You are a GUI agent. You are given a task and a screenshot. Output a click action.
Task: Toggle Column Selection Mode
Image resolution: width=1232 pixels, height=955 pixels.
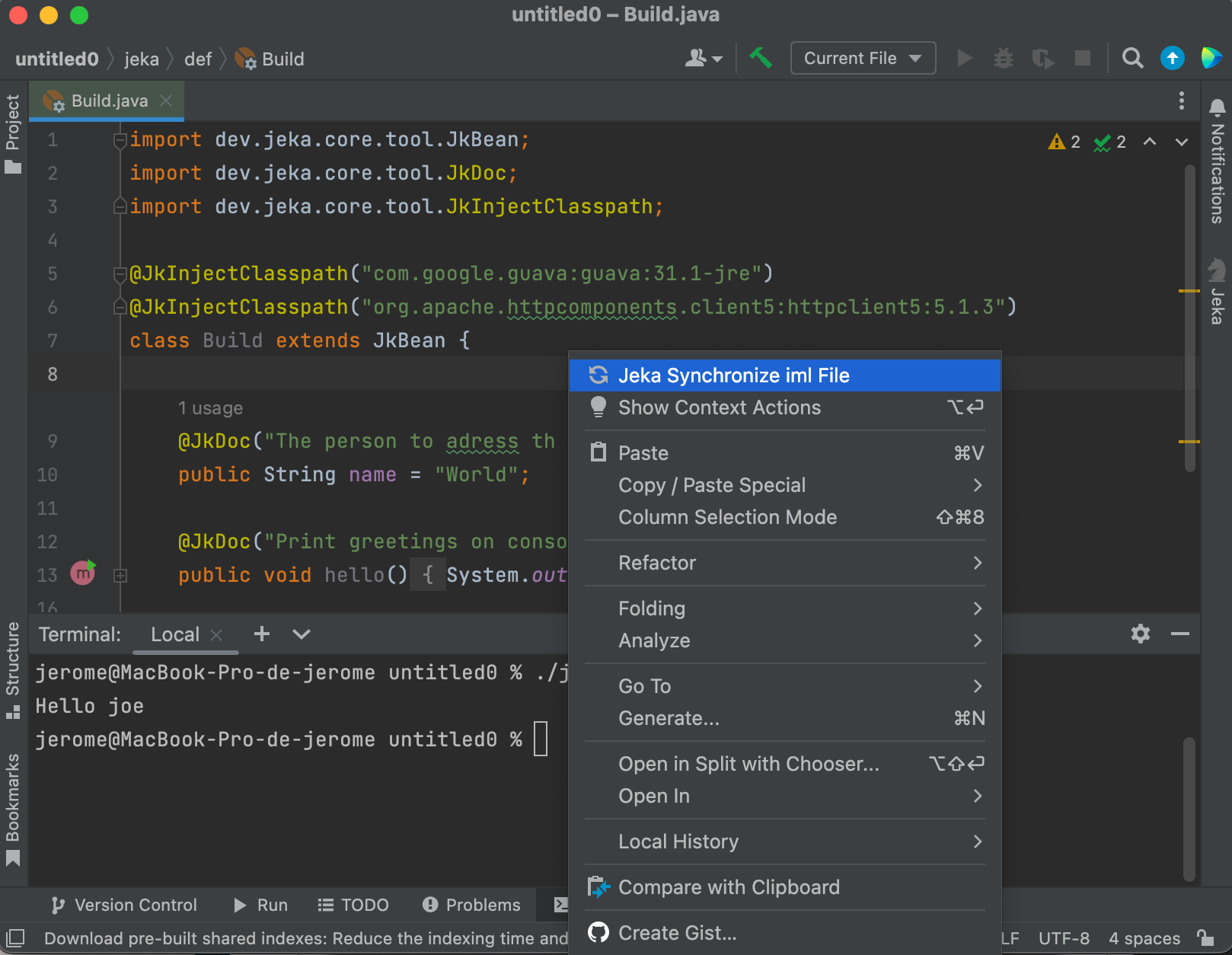click(785, 517)
